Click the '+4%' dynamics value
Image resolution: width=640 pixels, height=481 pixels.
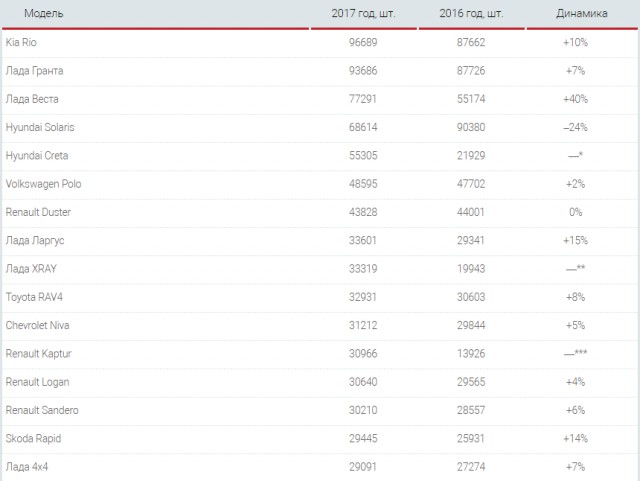pos(576,382)
